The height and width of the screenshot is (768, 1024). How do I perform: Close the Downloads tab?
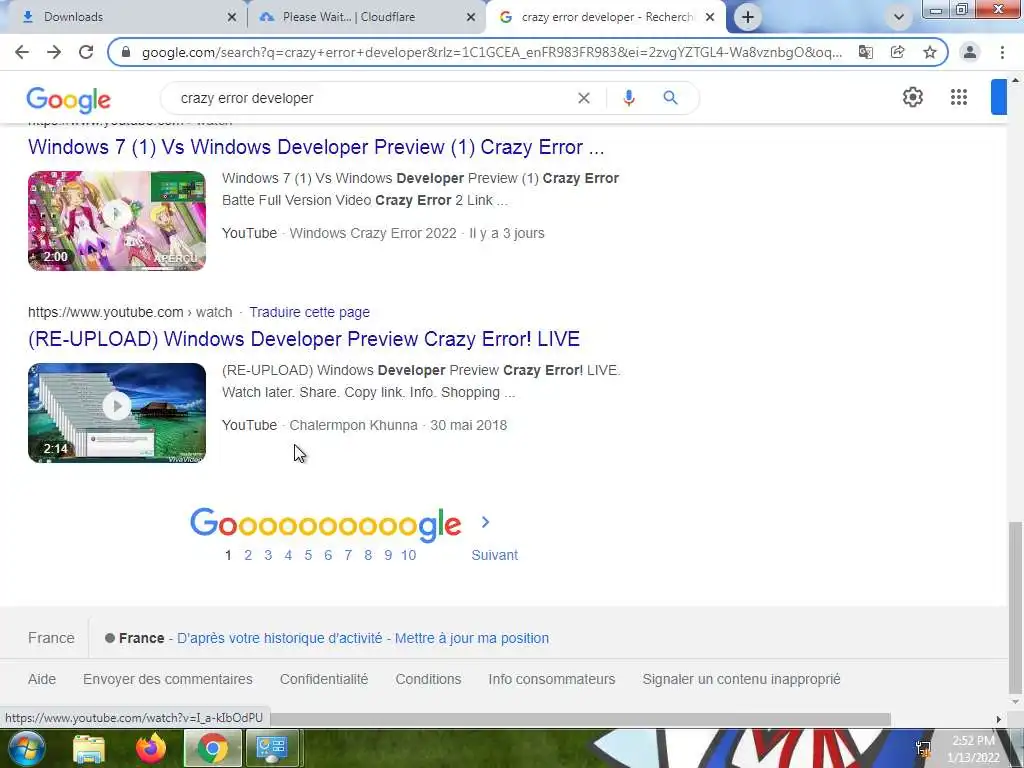point(232,17)
